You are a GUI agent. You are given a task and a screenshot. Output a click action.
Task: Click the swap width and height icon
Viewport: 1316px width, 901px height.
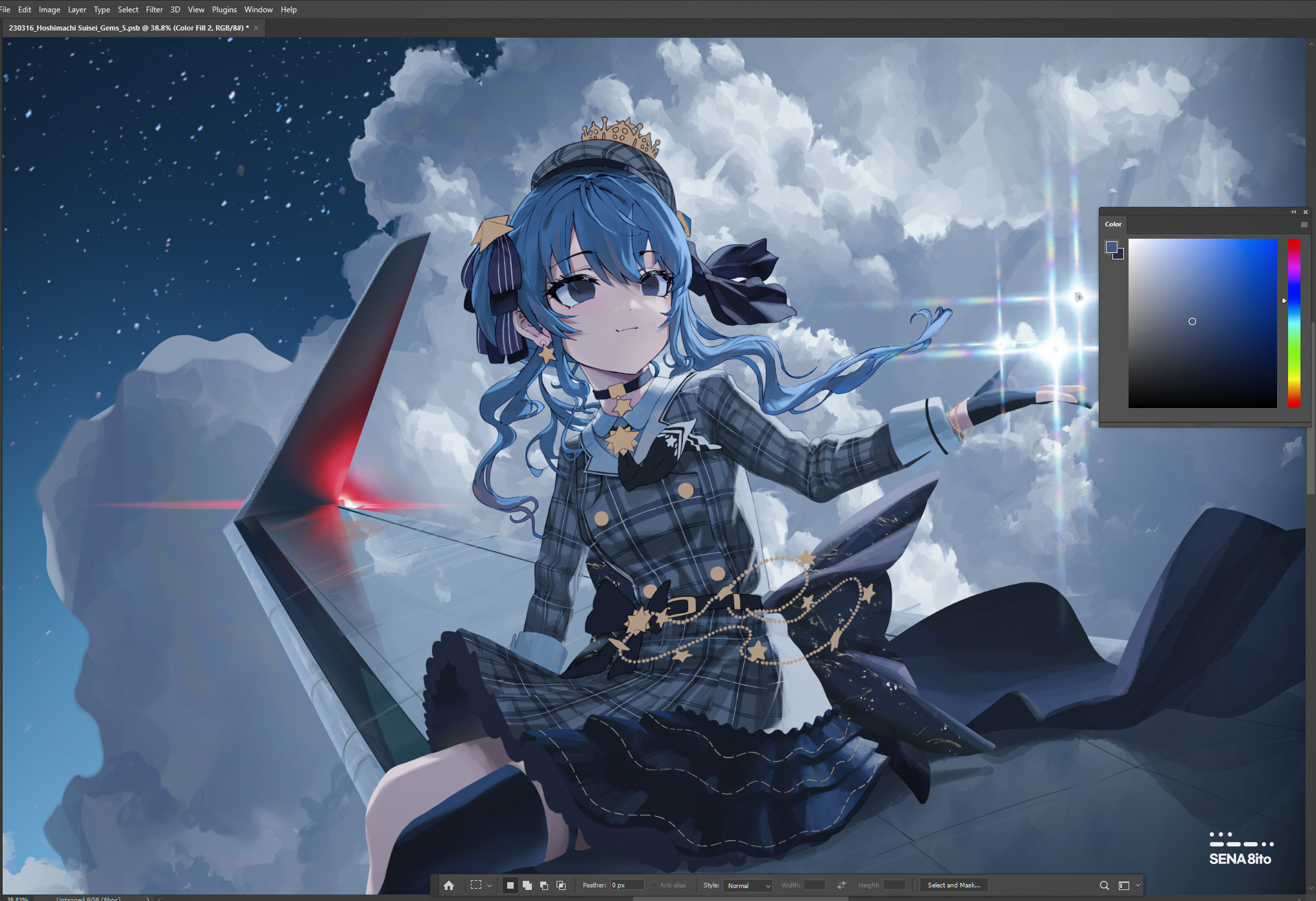click(x=841, y=885)
